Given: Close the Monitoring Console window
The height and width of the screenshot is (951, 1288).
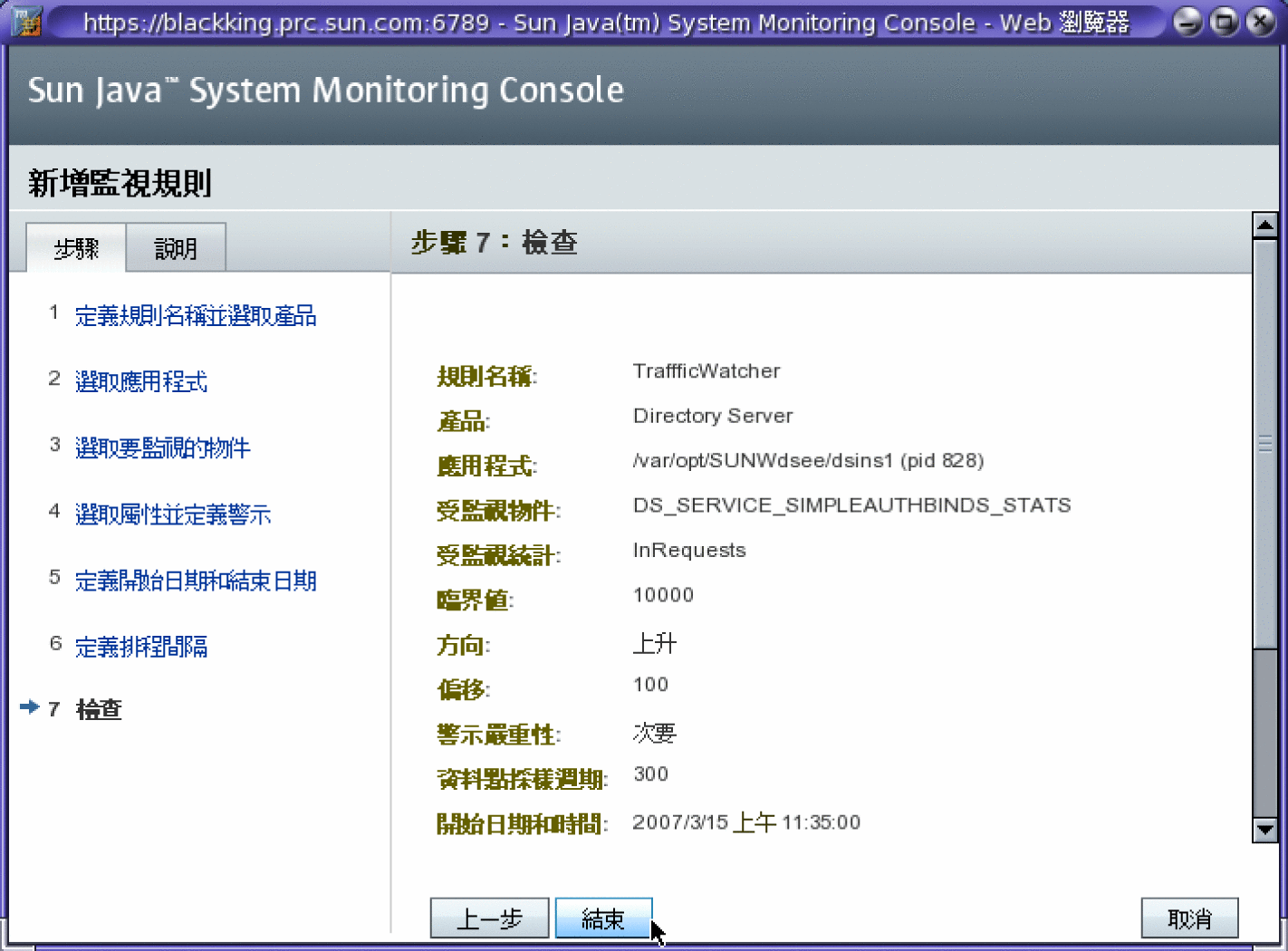Looking at the screenshot, I should click(x=1260, y=21).
